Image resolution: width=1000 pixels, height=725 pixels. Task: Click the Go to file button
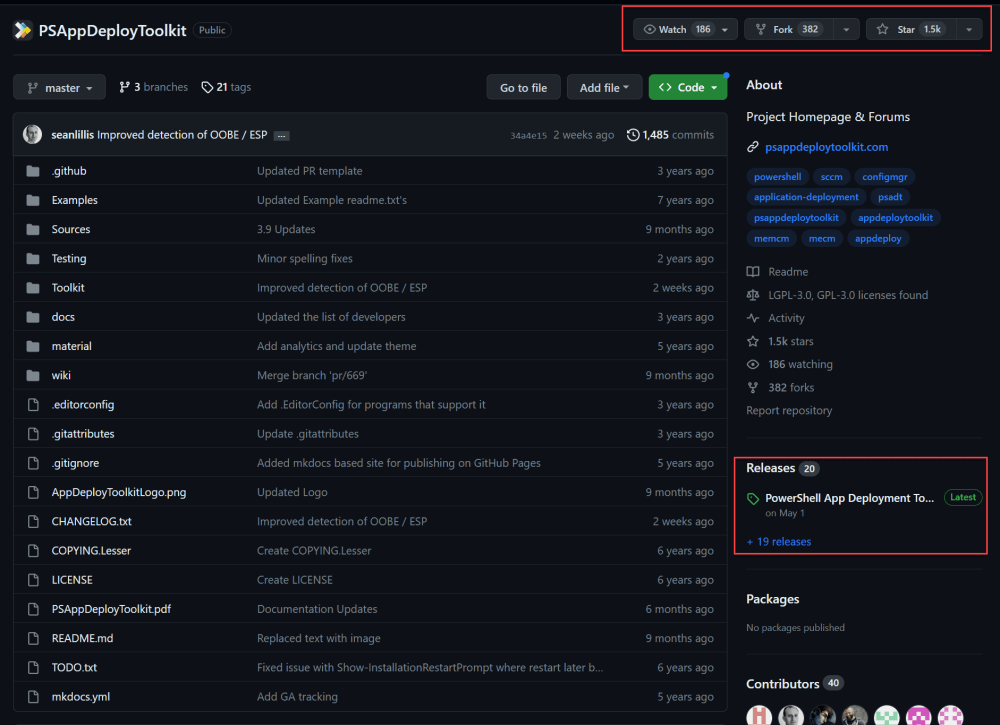click(523, 87)
